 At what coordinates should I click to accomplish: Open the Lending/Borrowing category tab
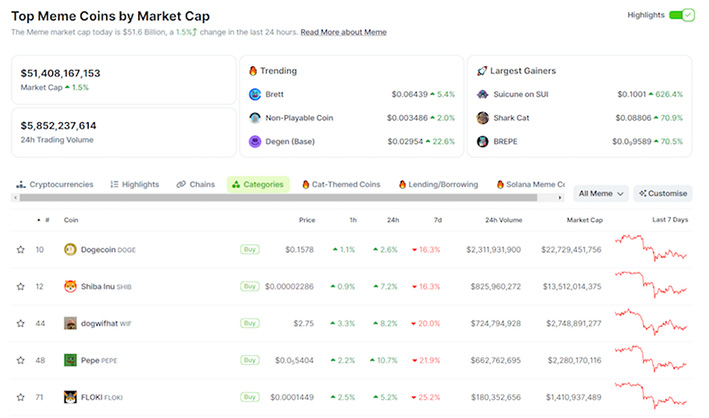point(438,185)
